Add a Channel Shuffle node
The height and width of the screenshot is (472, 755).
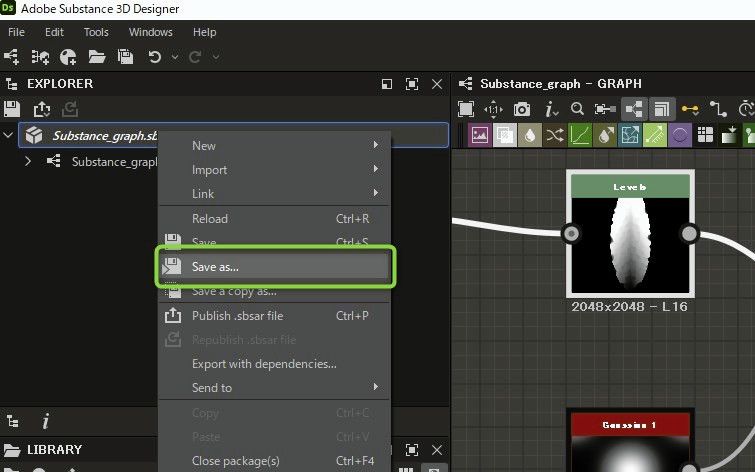tap(555, 135)
